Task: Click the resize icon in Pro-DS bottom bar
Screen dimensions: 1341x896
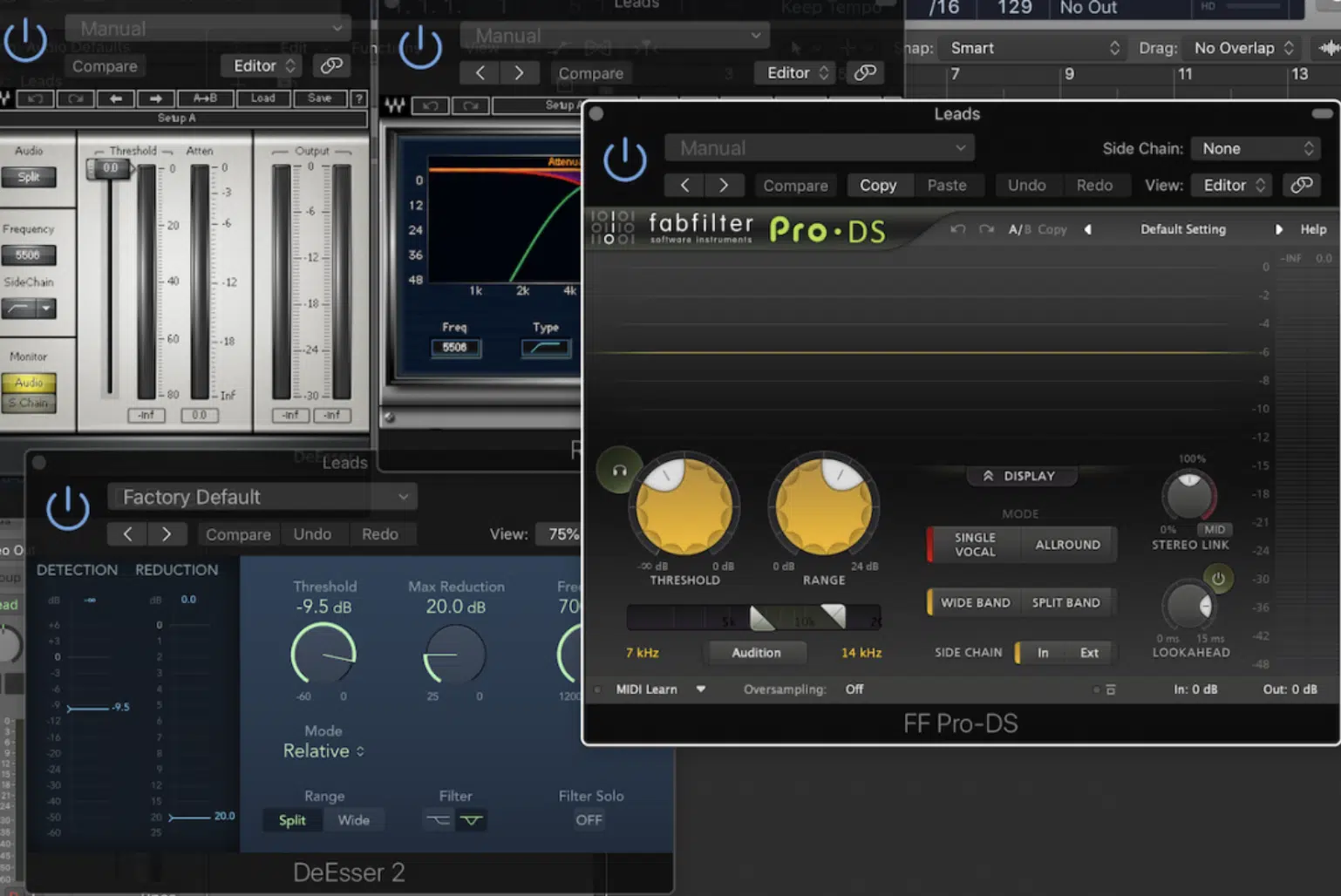Action: [x=1110, y=689]
